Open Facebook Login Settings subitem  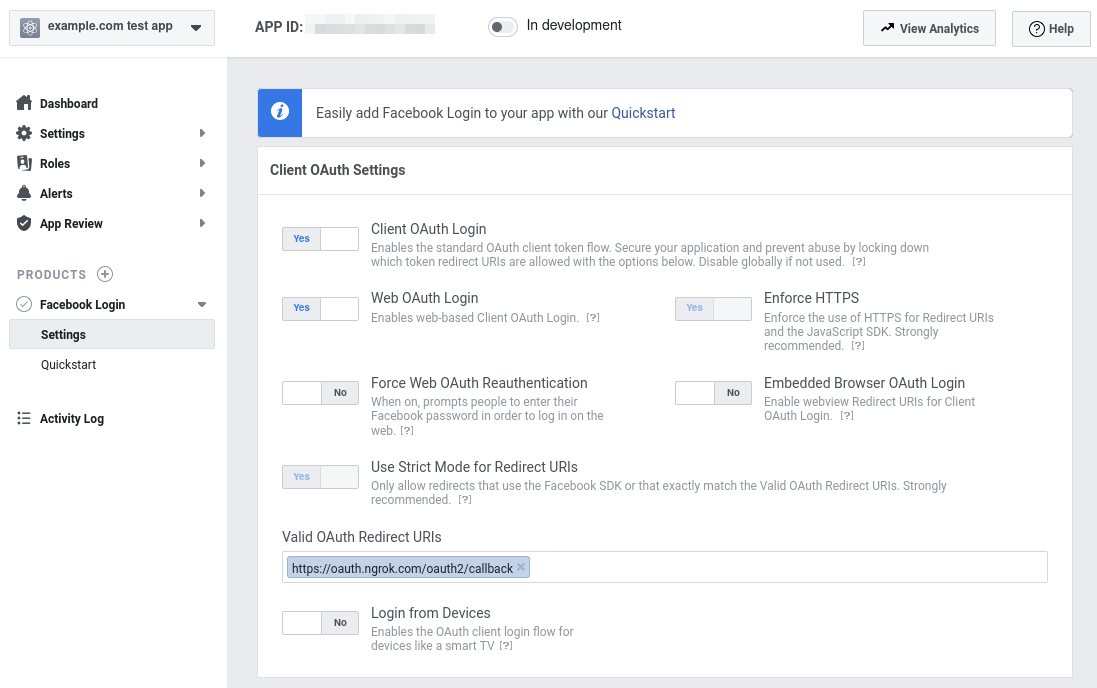pyautogui.click(x=112, y=334)
